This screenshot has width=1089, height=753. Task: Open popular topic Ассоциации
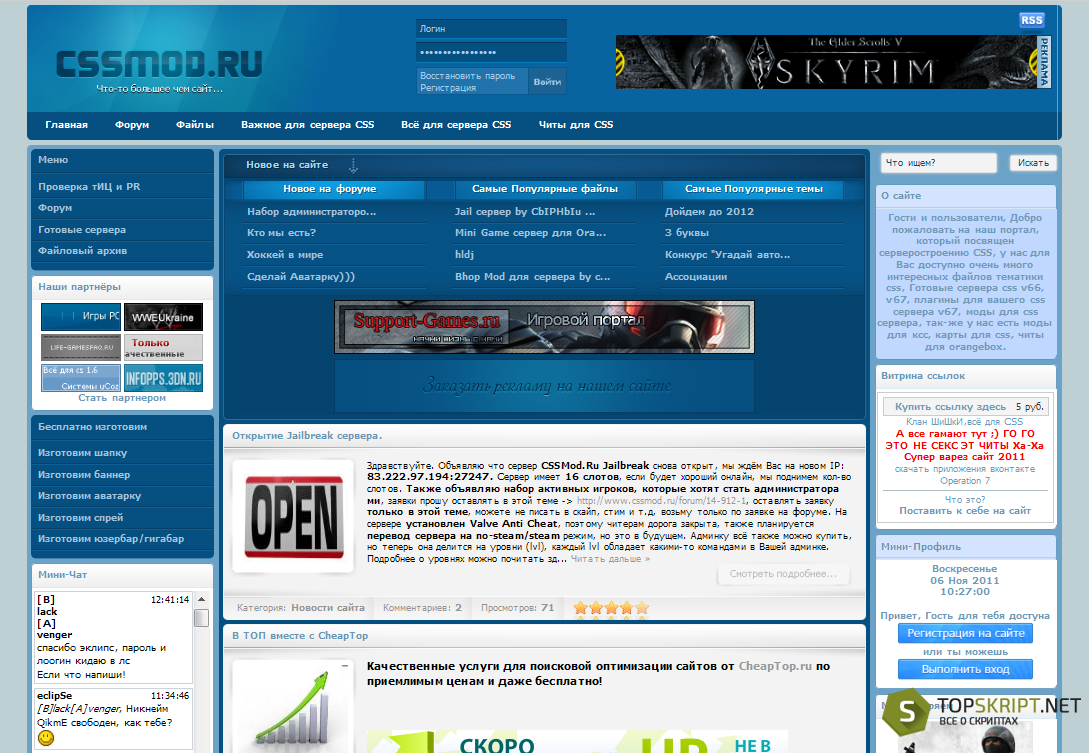[696, 276]
